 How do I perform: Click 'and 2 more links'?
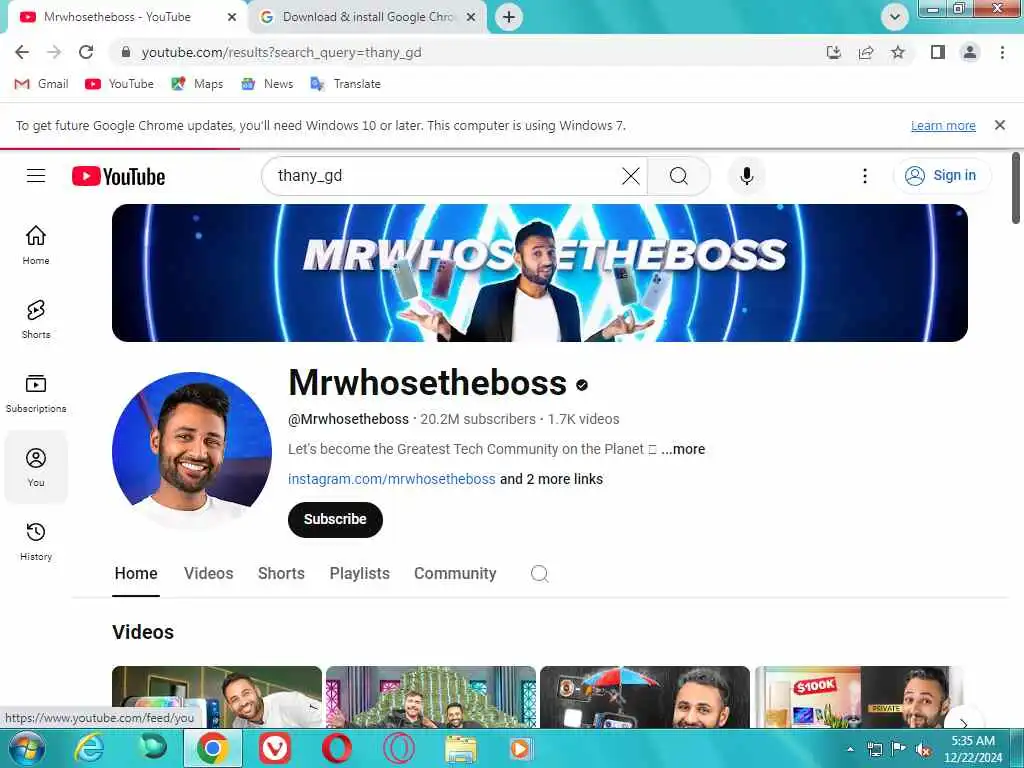coord(551,479)
